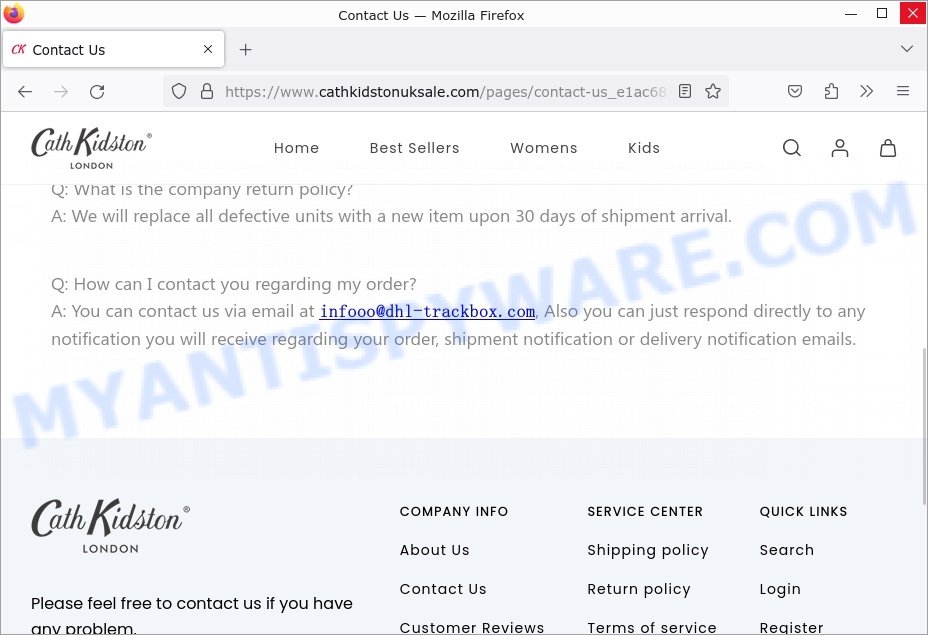Open the Shipping policy link

click(x=647, y=550)
